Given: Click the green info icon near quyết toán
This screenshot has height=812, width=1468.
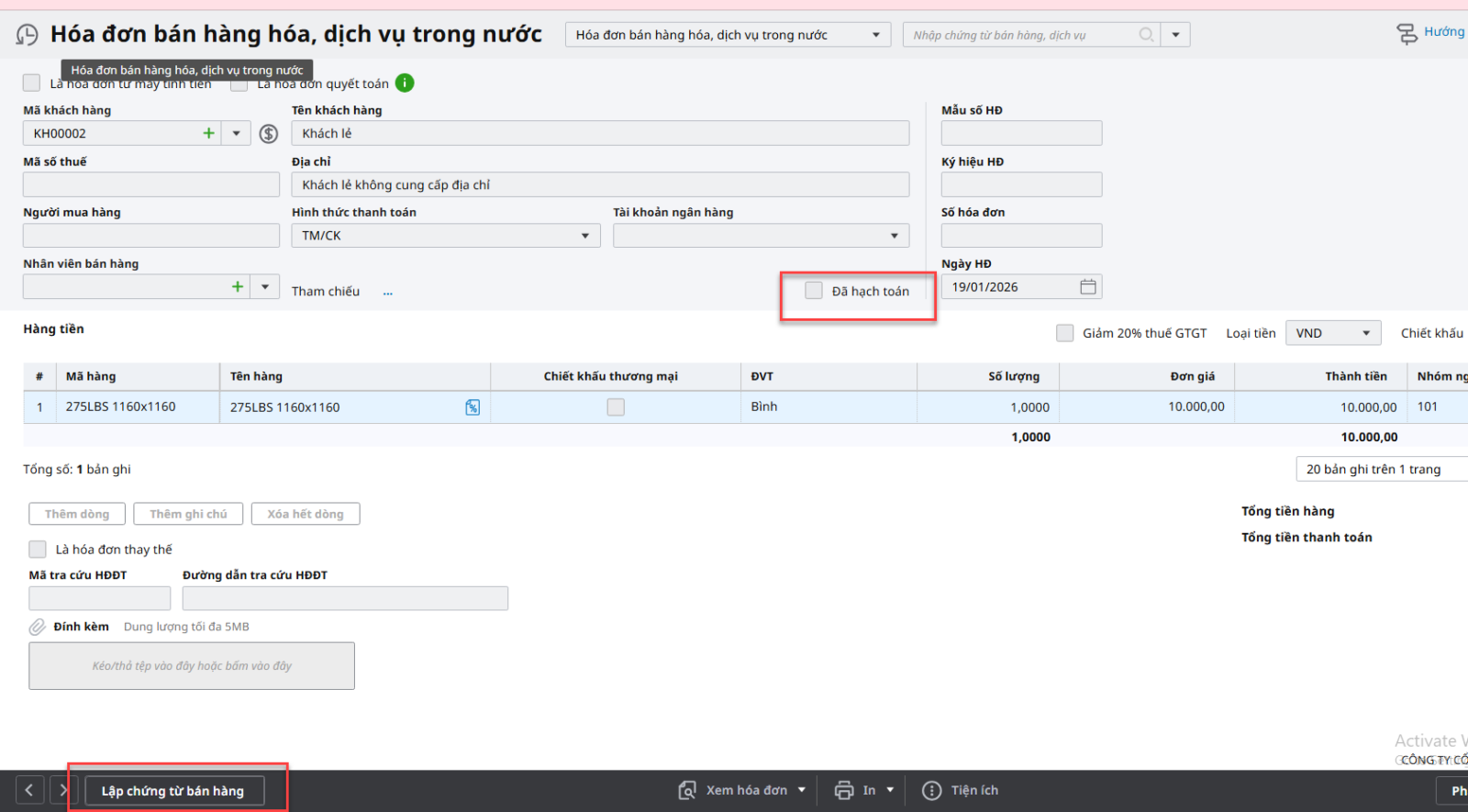Looking at the screenshot, I should pos(405,83).
